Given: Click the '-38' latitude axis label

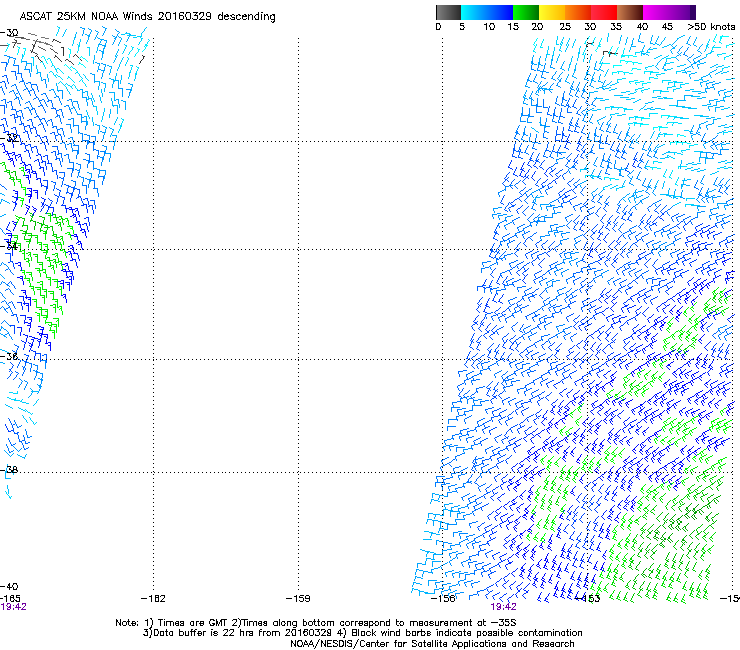Looking at the screenshot, I should click(x=9, y=469).
